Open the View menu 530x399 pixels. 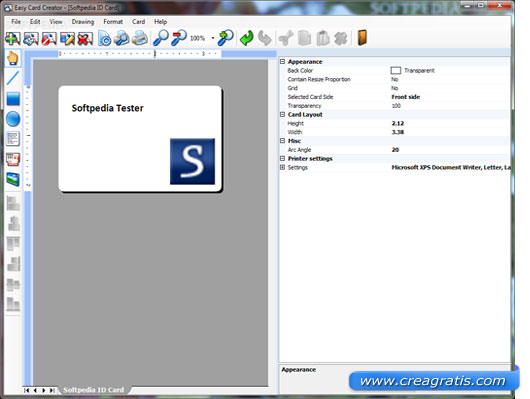tap(56, 22)
